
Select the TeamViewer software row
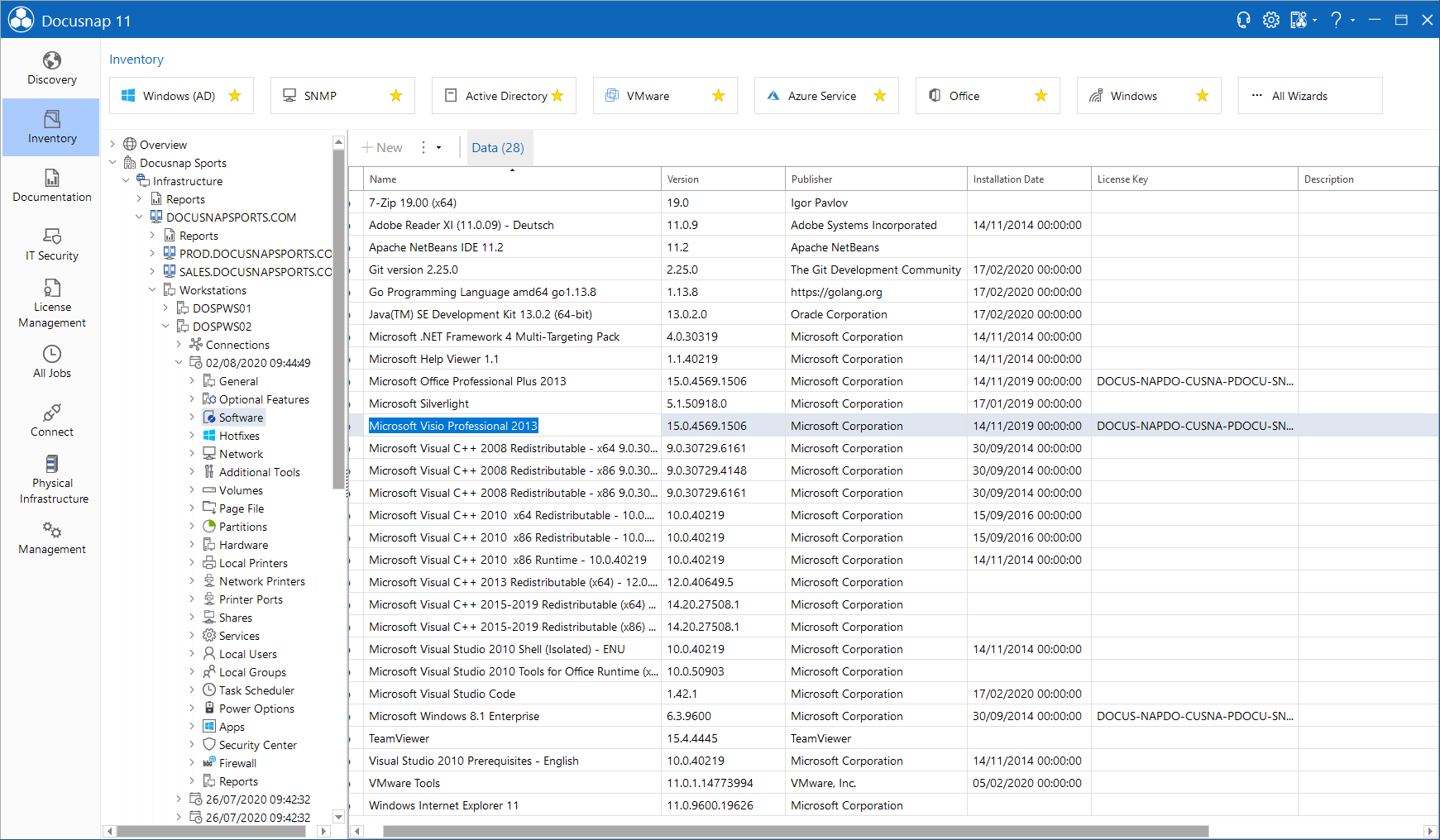point(893,738)
